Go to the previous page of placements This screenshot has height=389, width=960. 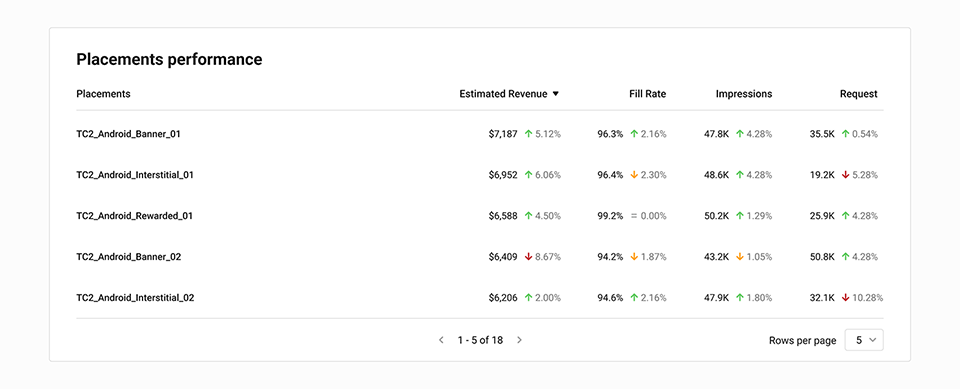(x=441, y=340)
